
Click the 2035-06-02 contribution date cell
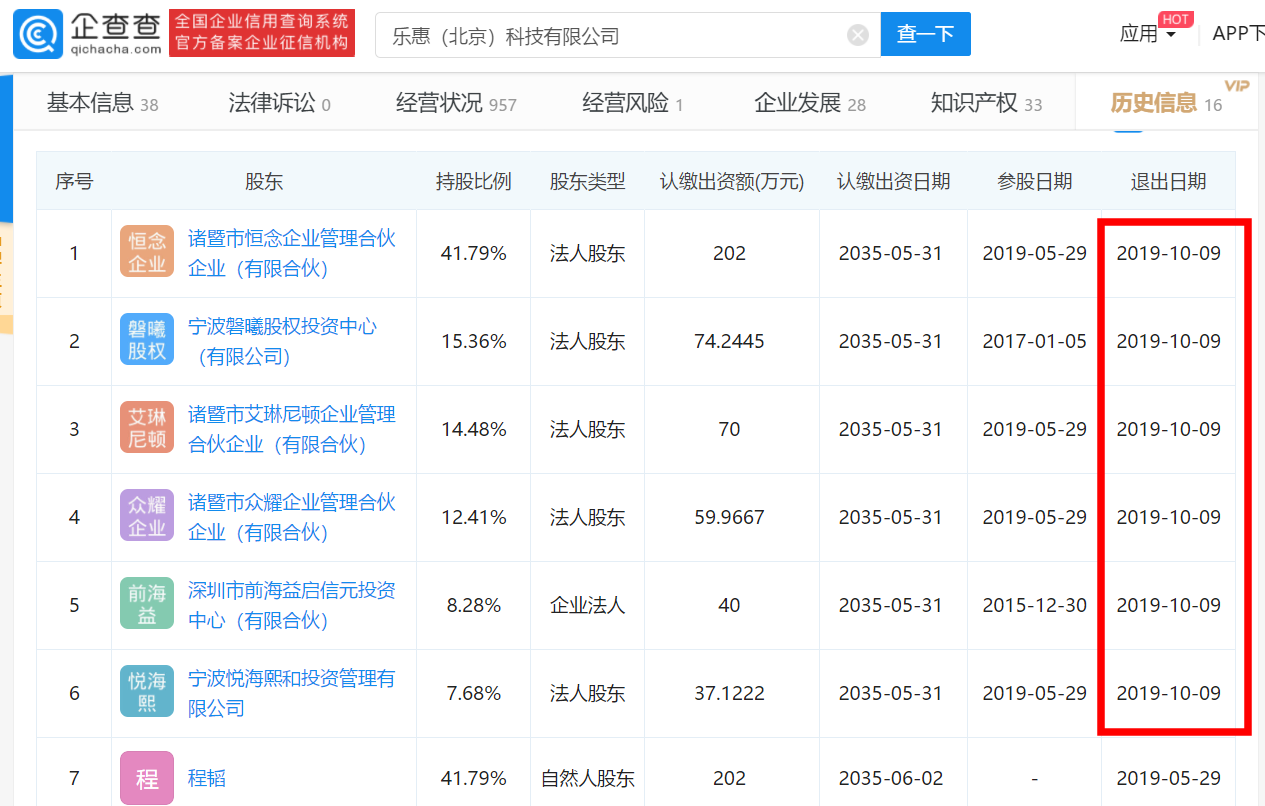point(891,778)
